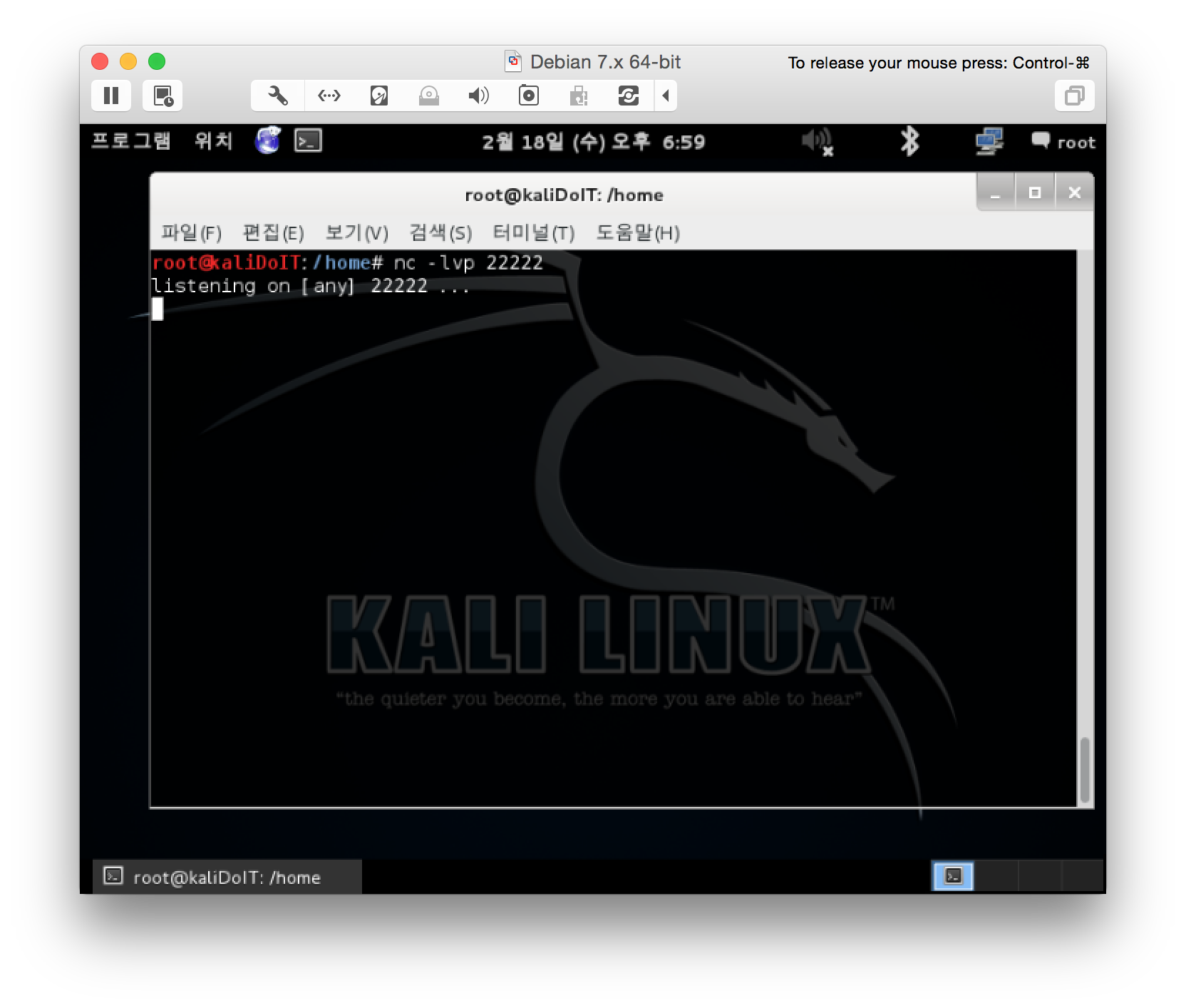Click the macOS yellow minimize button

pyautogui.click(x=128, y=61)
